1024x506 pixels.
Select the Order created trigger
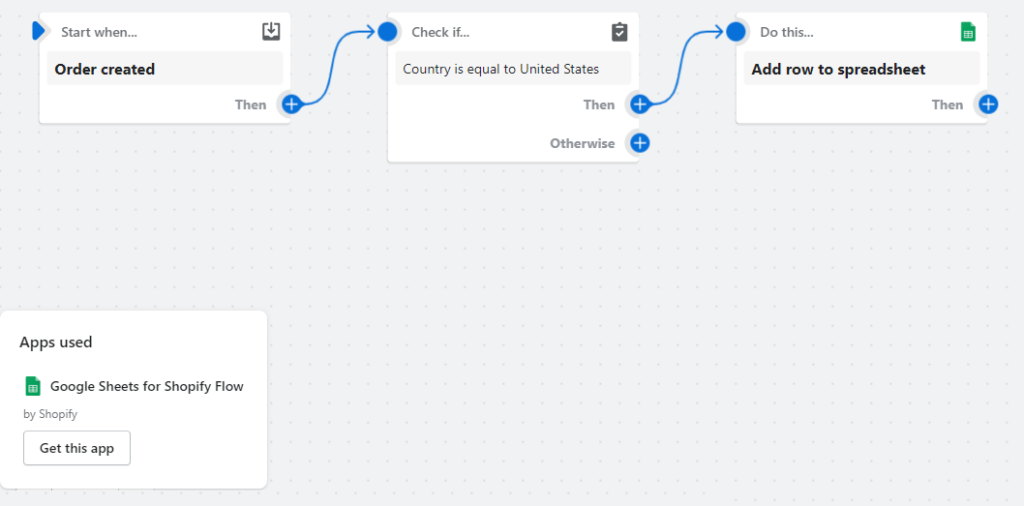click(165, 69)
